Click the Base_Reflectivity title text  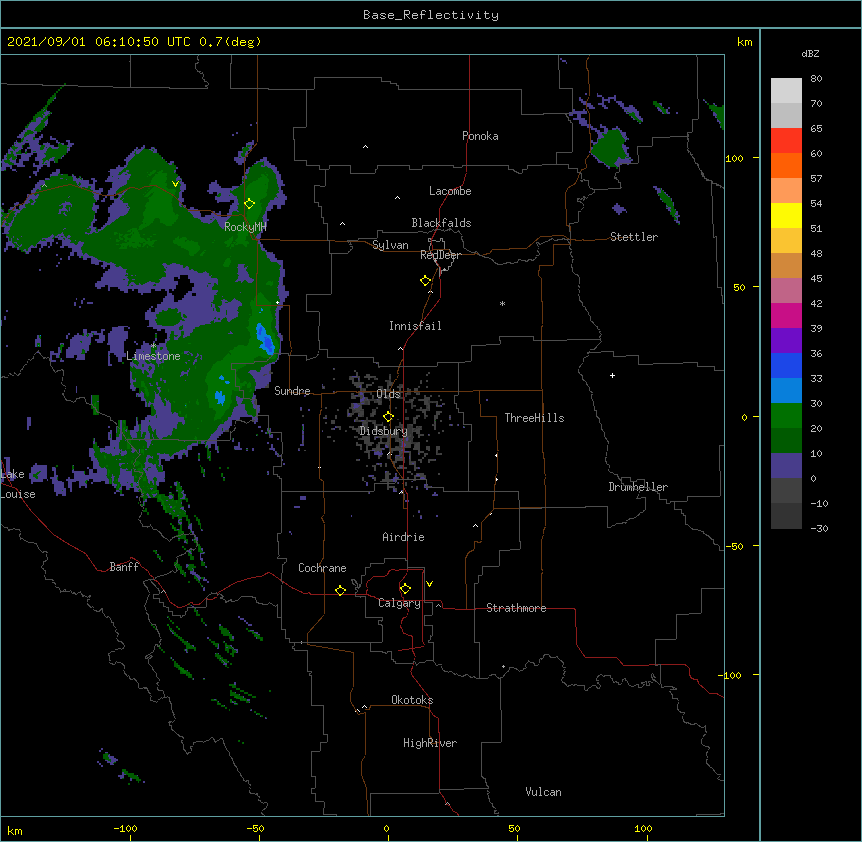pyautogui.click(x=431, y=15)
